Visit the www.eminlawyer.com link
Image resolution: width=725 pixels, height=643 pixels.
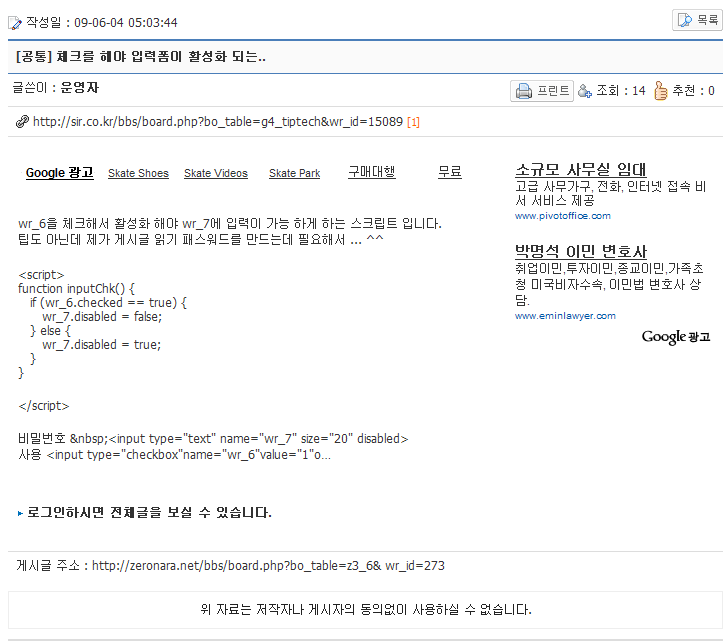point(565,315)
